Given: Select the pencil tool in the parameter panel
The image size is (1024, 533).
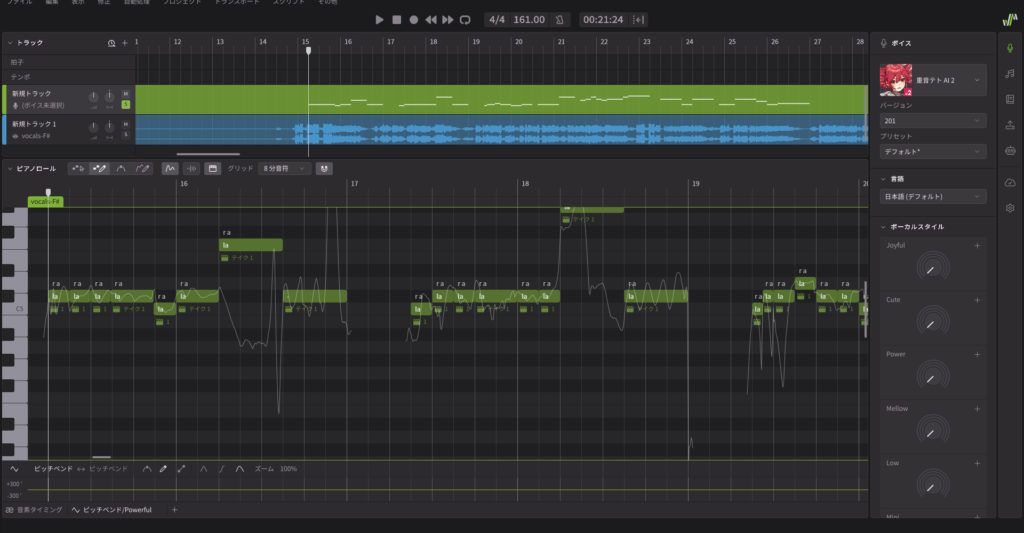Looking at the screenshot, I should pyautogui.click(x=163, y=468).
